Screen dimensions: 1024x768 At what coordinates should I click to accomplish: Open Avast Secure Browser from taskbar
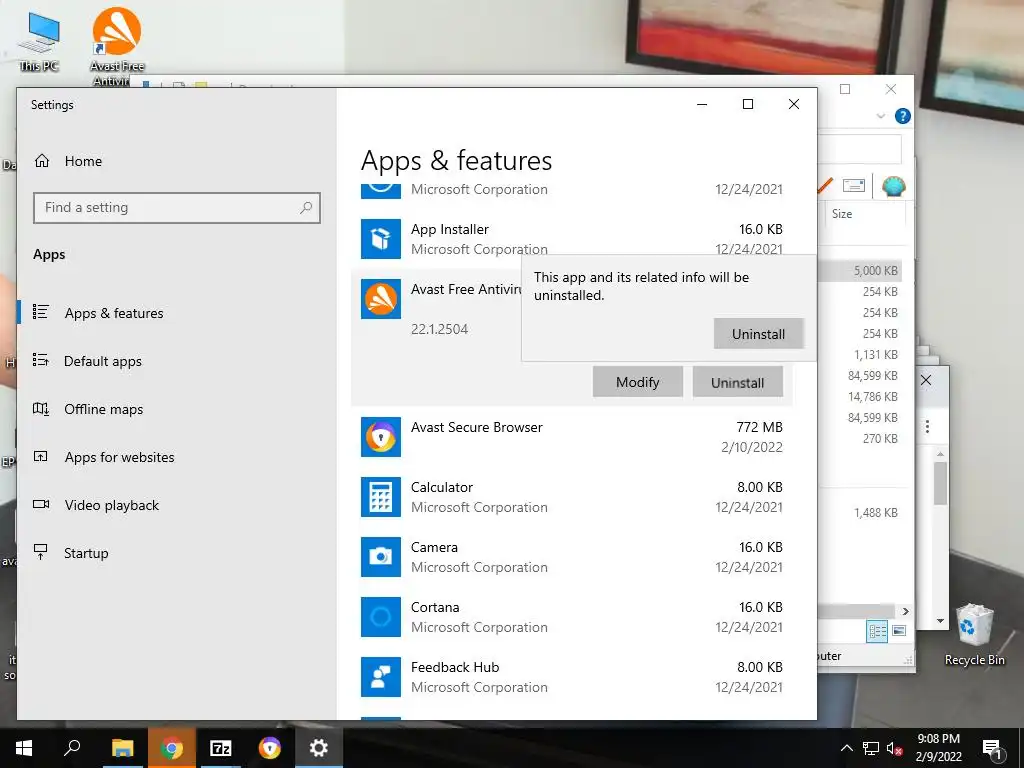pyautogui.click(x=269, y=748)
